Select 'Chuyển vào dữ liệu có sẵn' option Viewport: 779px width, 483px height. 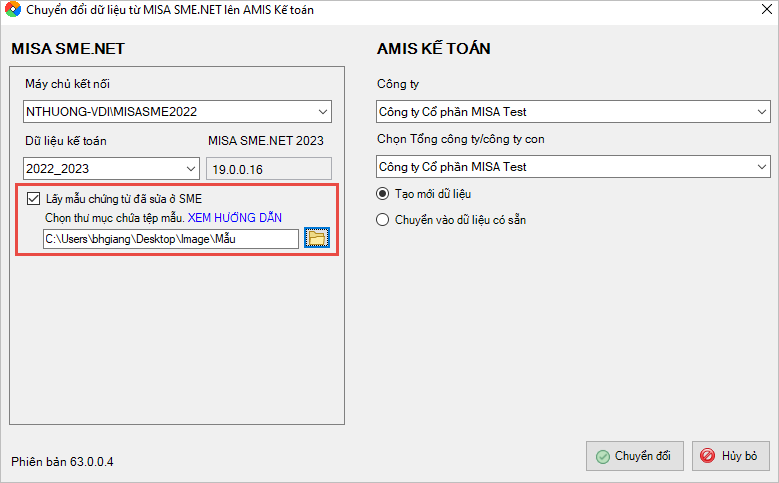(x=383, y=220)
